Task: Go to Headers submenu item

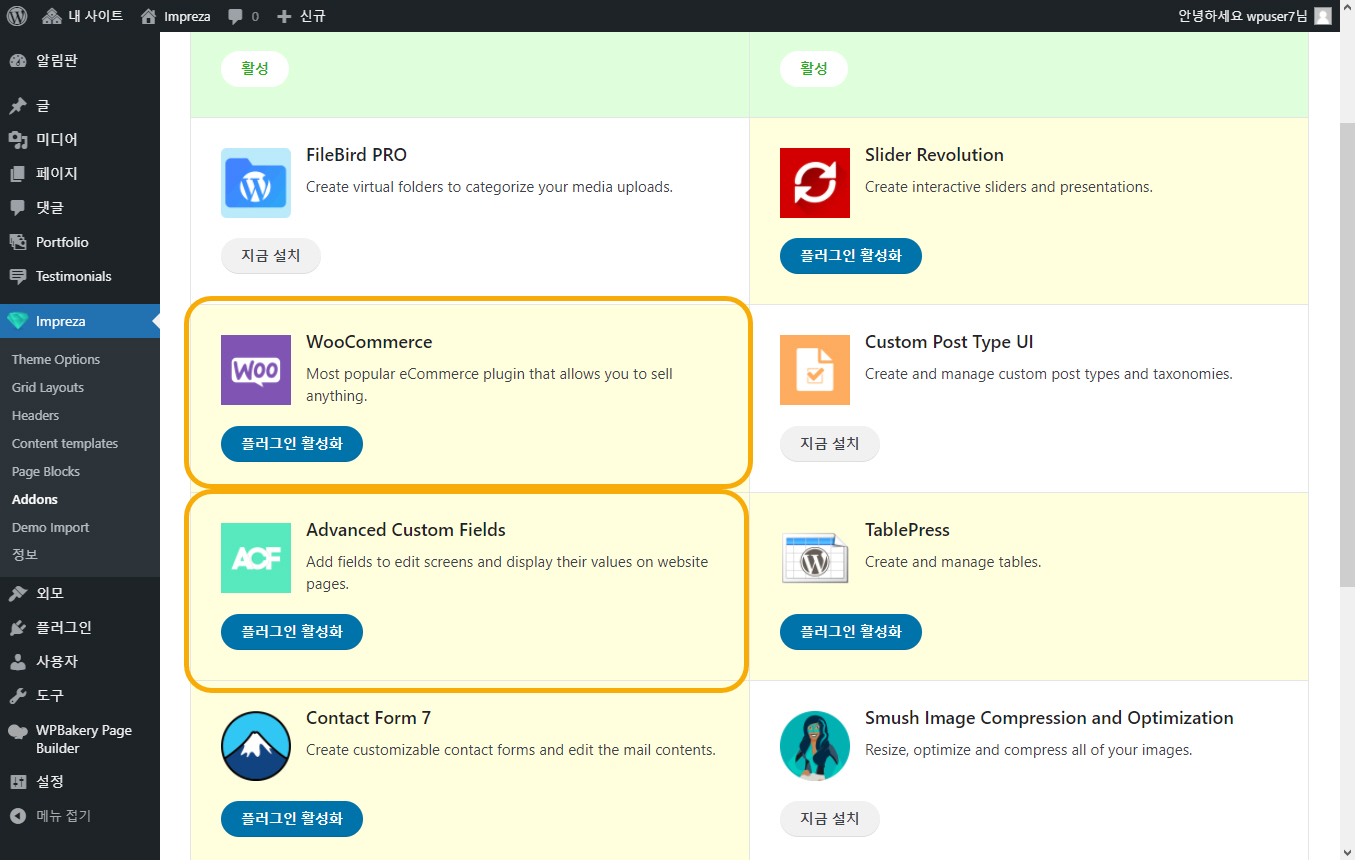Action: 36,416
